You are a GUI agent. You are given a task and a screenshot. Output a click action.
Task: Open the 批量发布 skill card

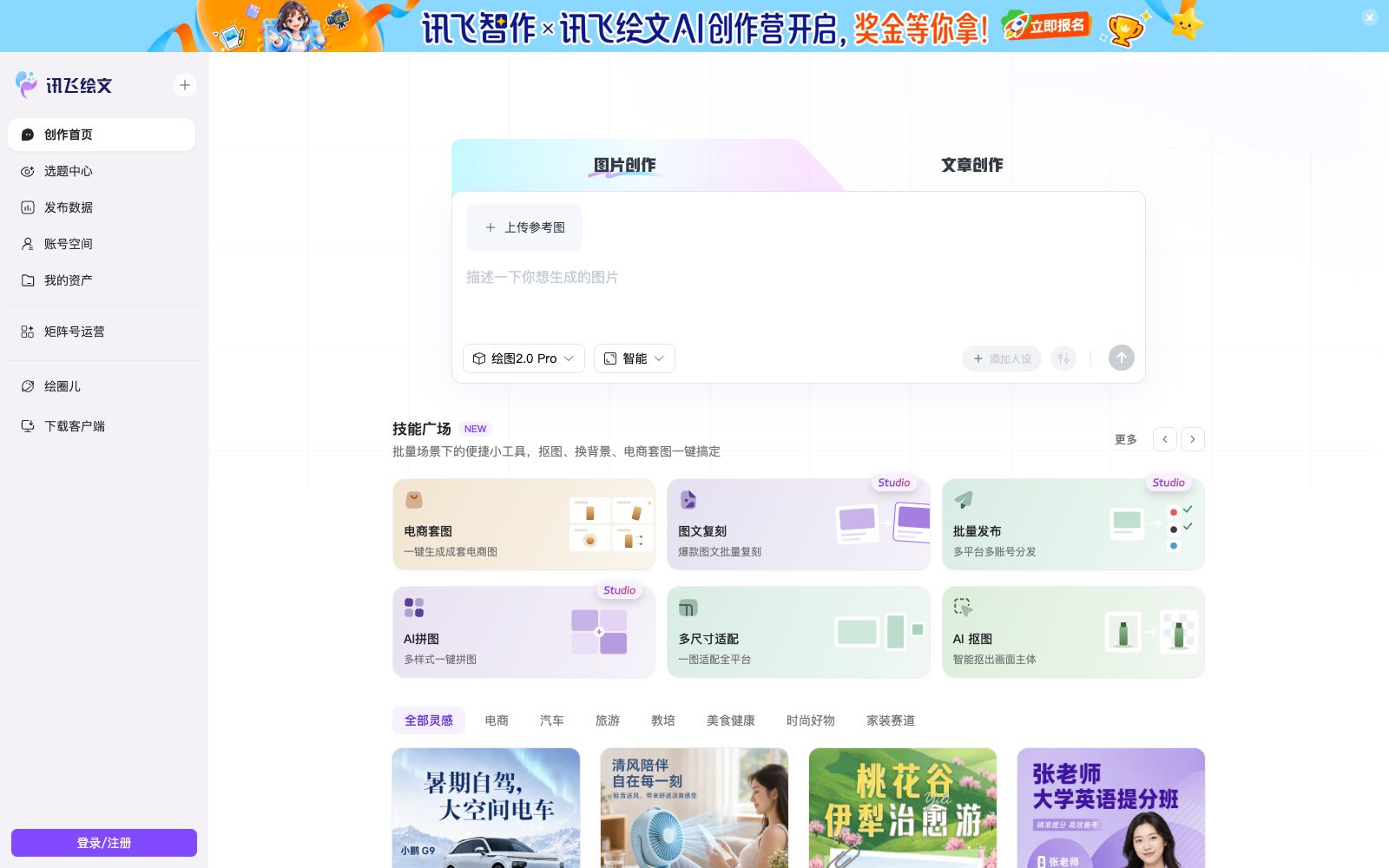[1073, 524]
